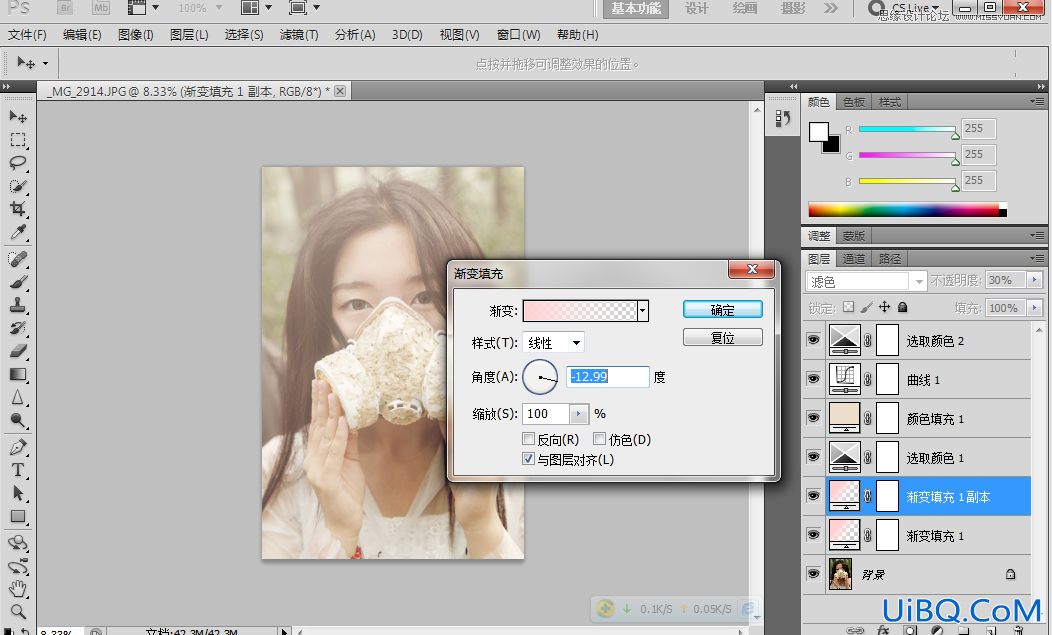Image resolution: width=1052 pixels, height=635 pixels.
Task: Select the 3D Camera Rotate tool
Action: click(x=18, y=566)
